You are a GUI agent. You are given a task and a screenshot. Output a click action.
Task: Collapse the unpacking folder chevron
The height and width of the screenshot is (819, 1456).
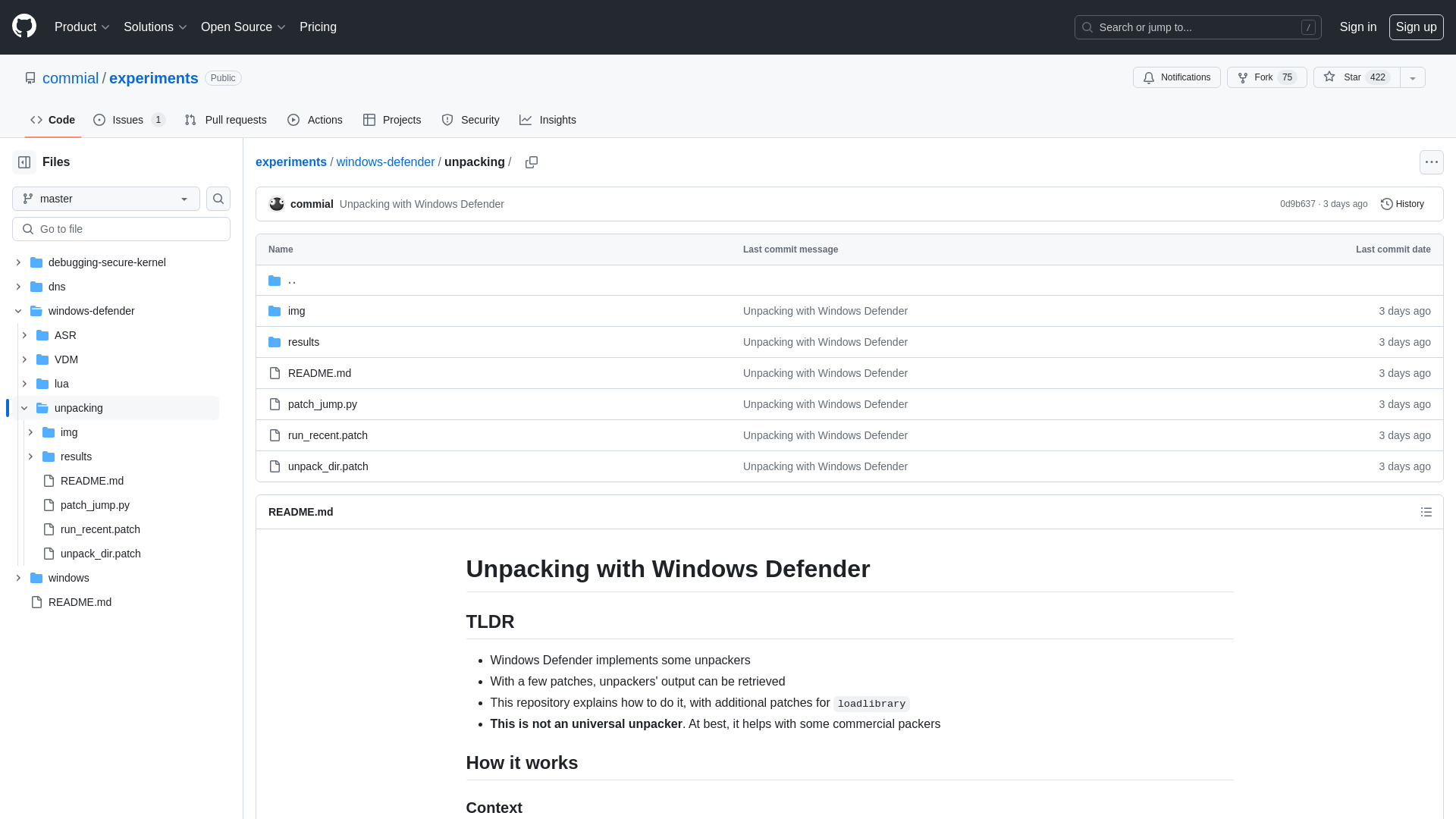24,408
